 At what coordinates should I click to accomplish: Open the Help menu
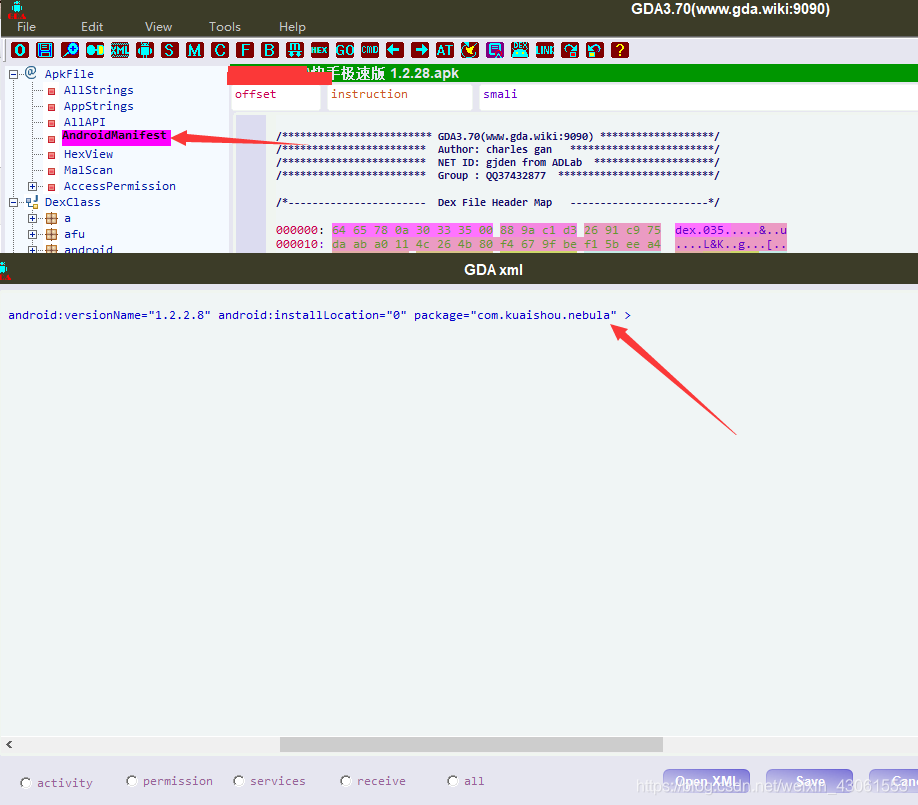coord(292,27)
